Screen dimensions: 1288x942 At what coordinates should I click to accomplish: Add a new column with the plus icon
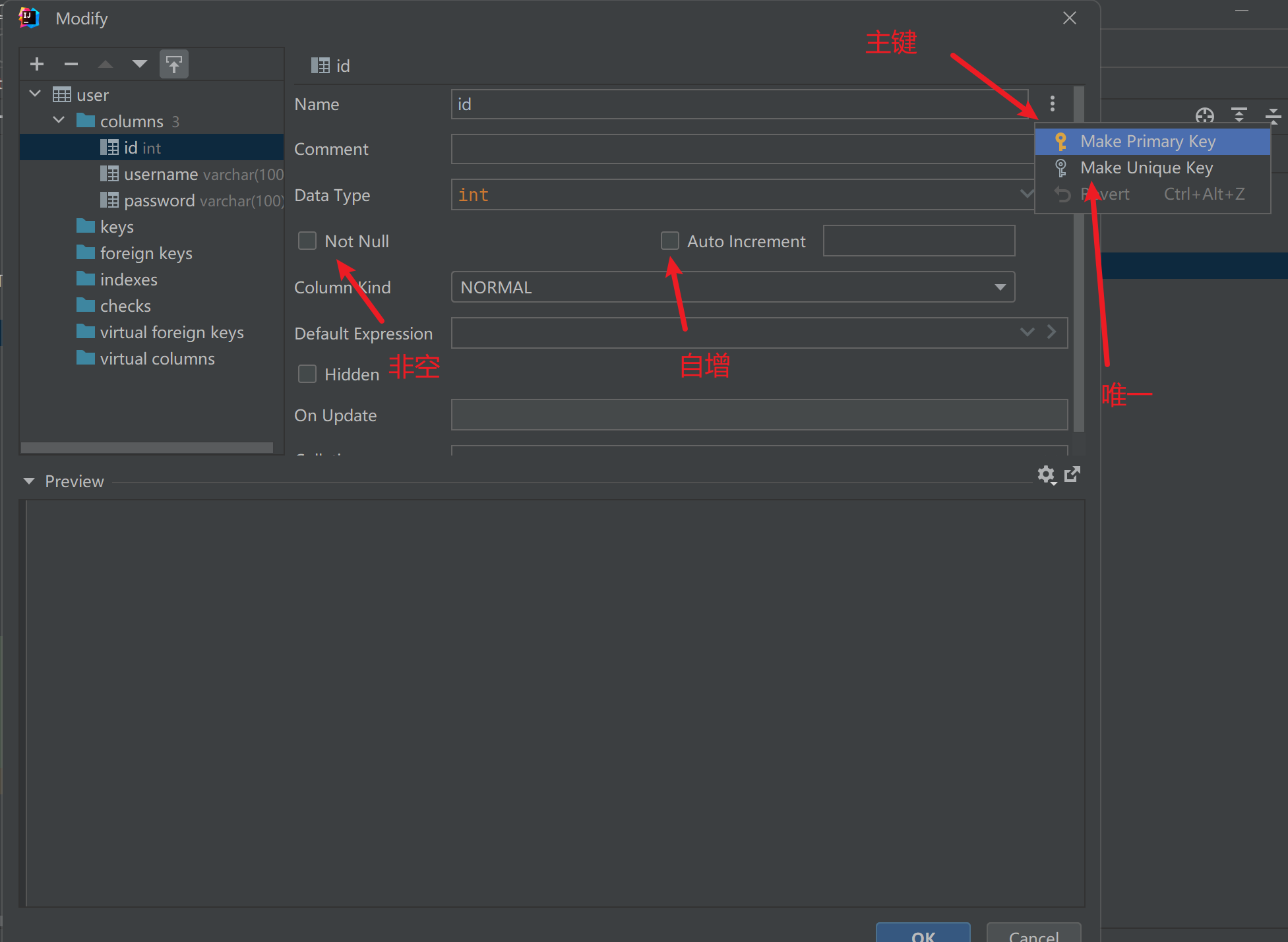click(36, 64)
